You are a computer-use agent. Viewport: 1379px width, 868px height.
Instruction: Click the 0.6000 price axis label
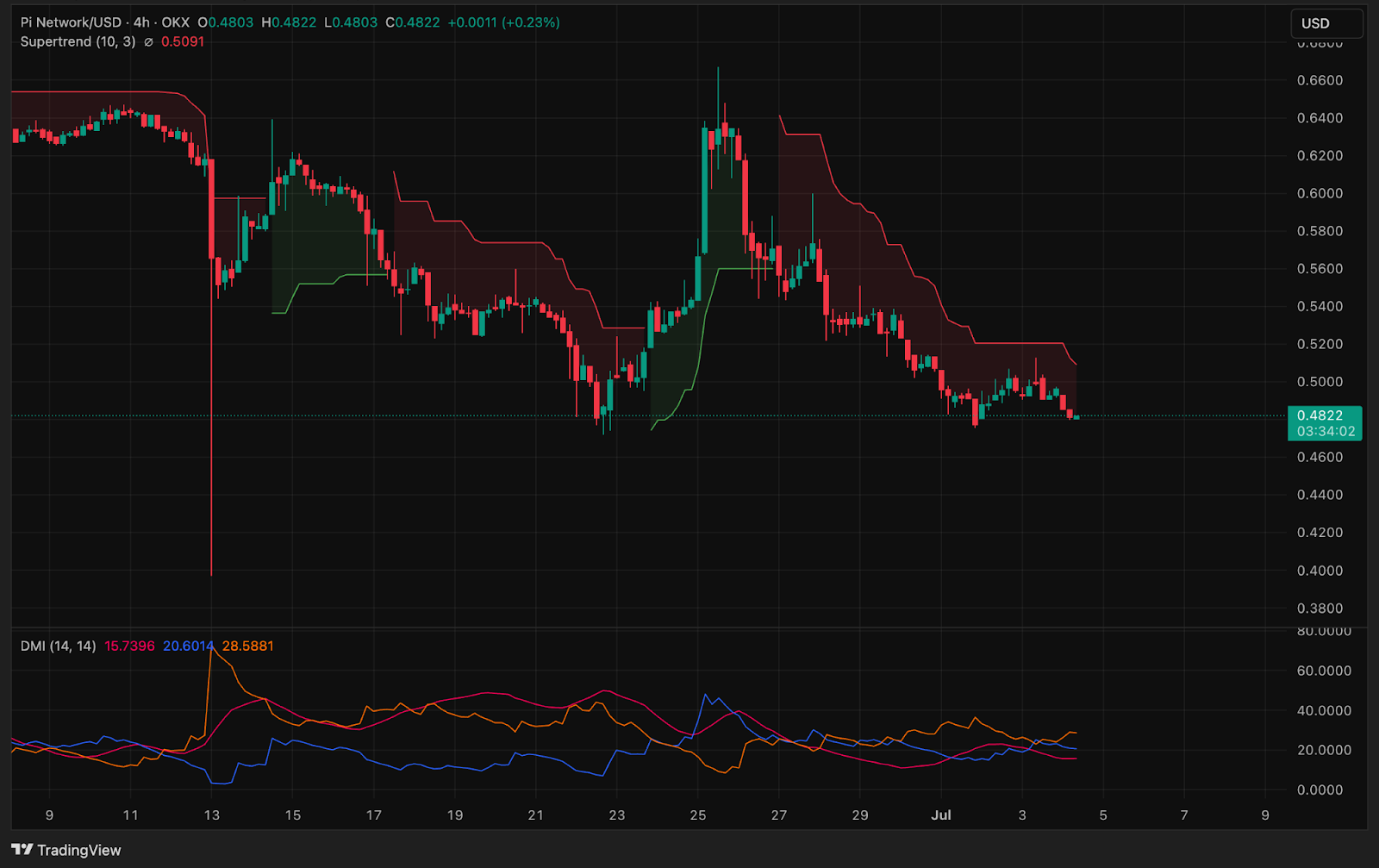(1320, 193)
